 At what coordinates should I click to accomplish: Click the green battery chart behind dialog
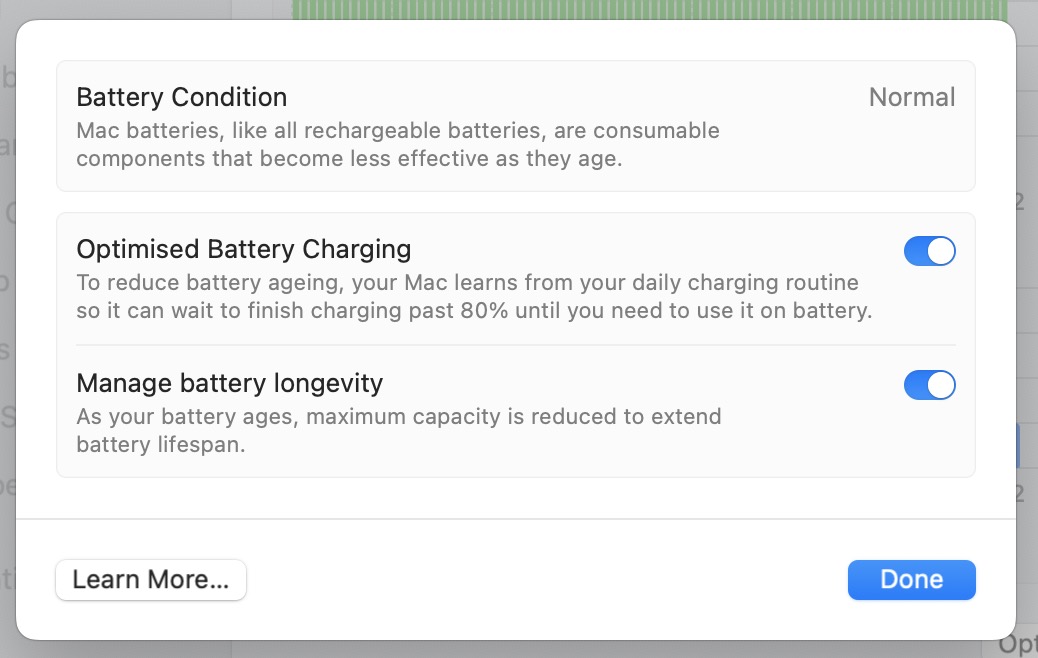pos(650,9)
